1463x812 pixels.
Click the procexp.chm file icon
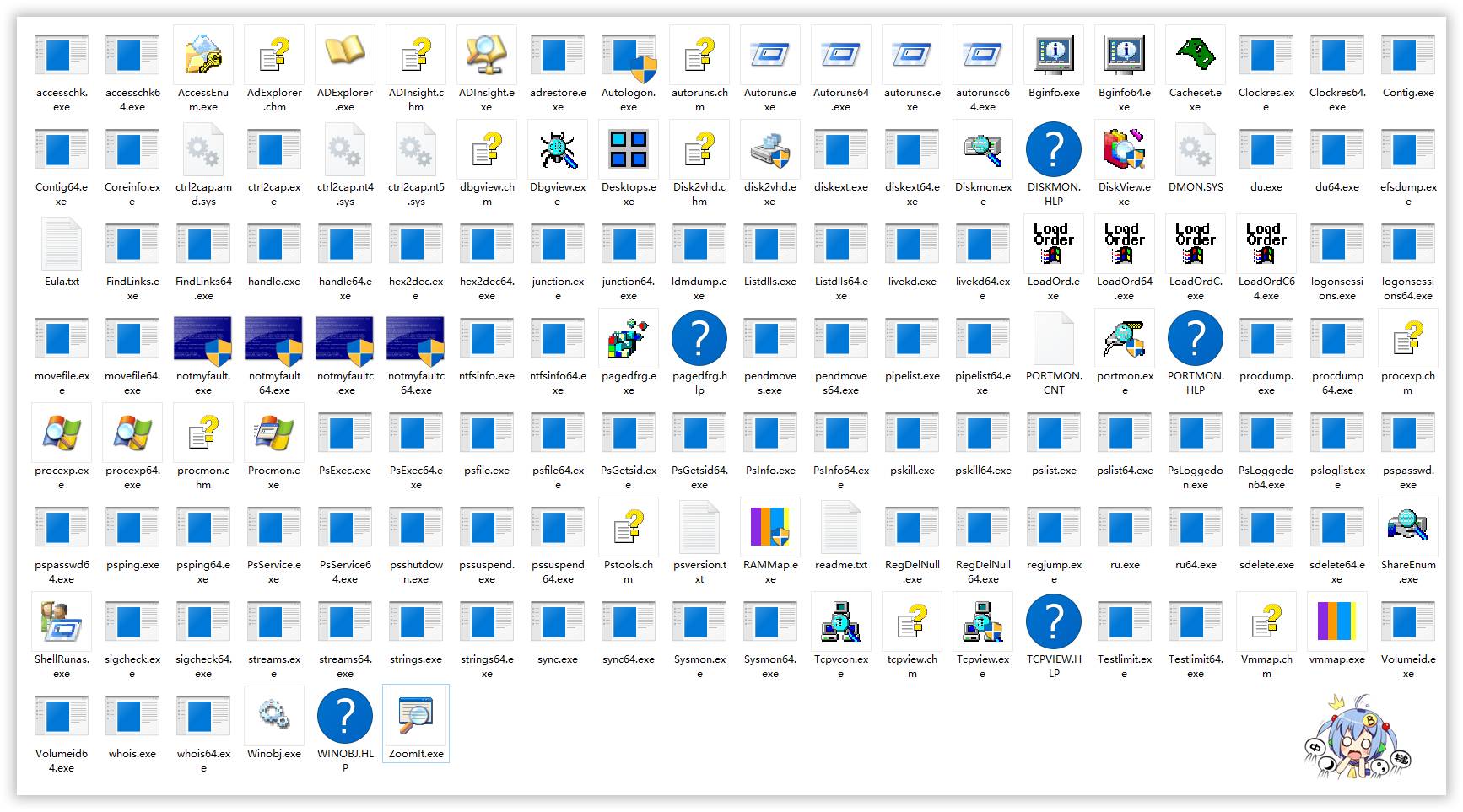[1408, 338]
